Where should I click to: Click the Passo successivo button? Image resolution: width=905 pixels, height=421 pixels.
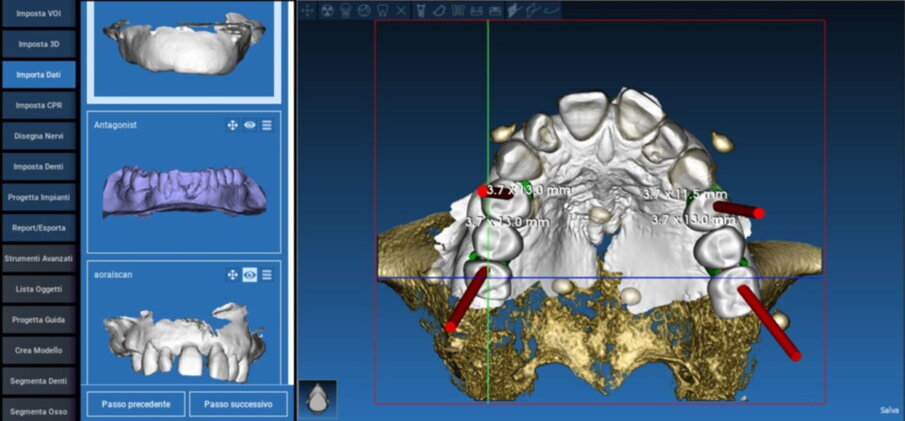[238, 404]
